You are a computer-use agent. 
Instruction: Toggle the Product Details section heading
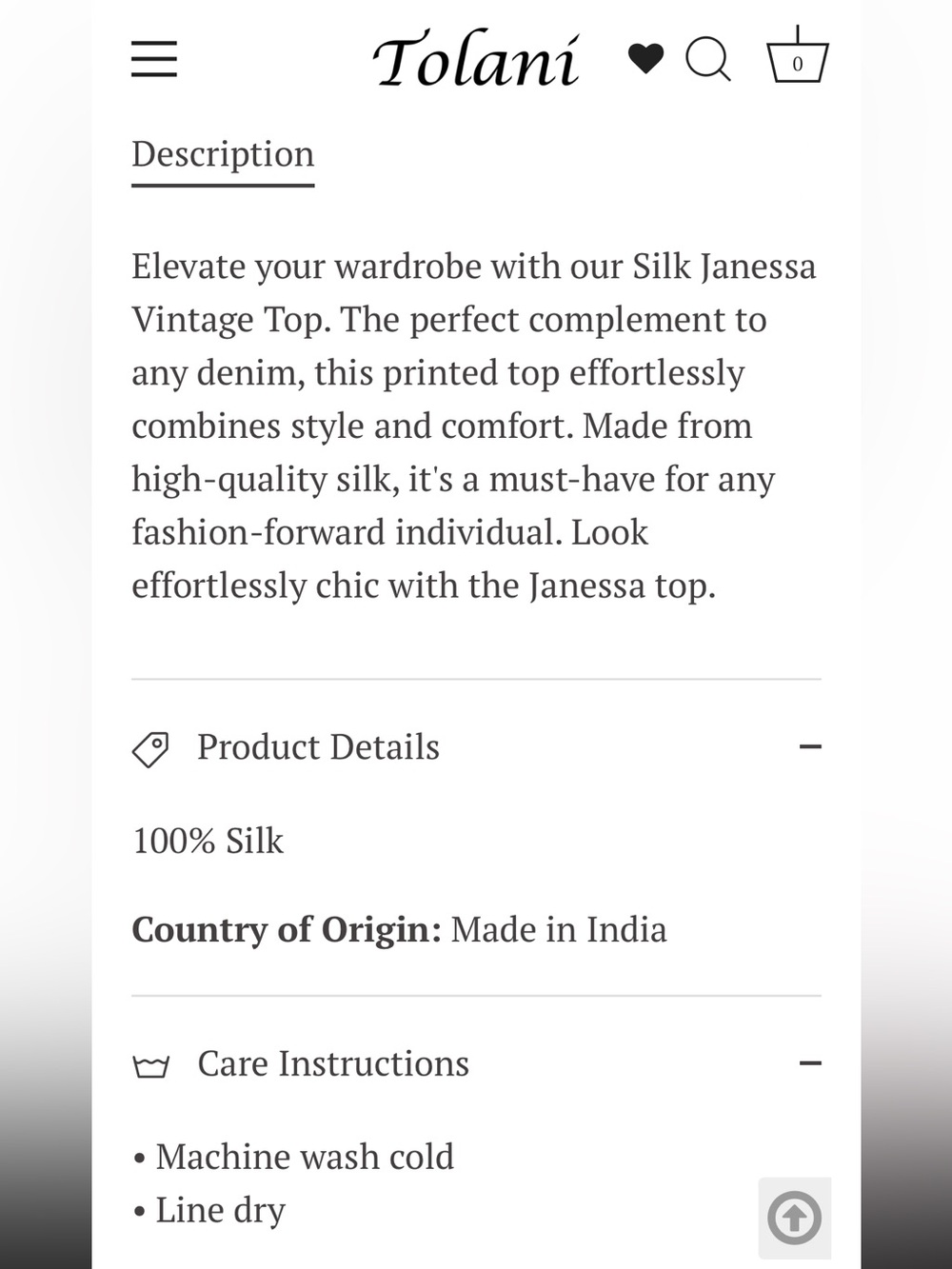[318, 747]
